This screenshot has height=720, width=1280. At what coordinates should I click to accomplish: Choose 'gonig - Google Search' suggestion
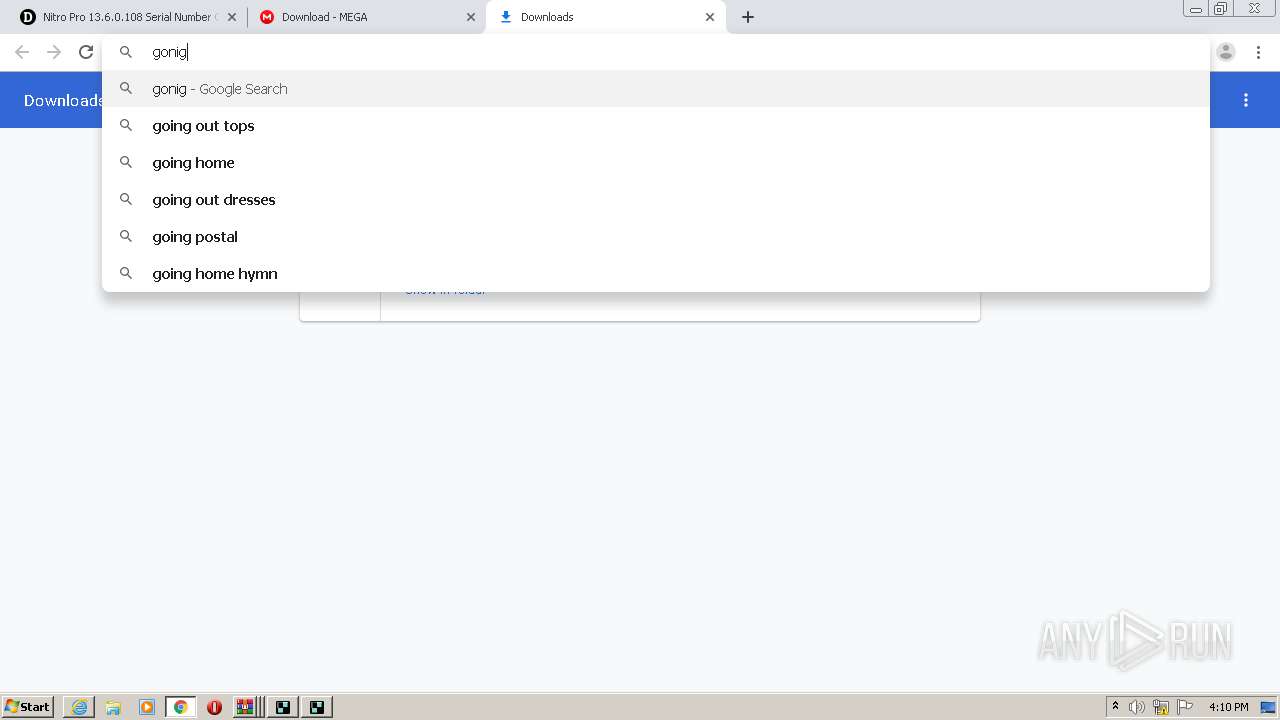[x=655, y=89]
